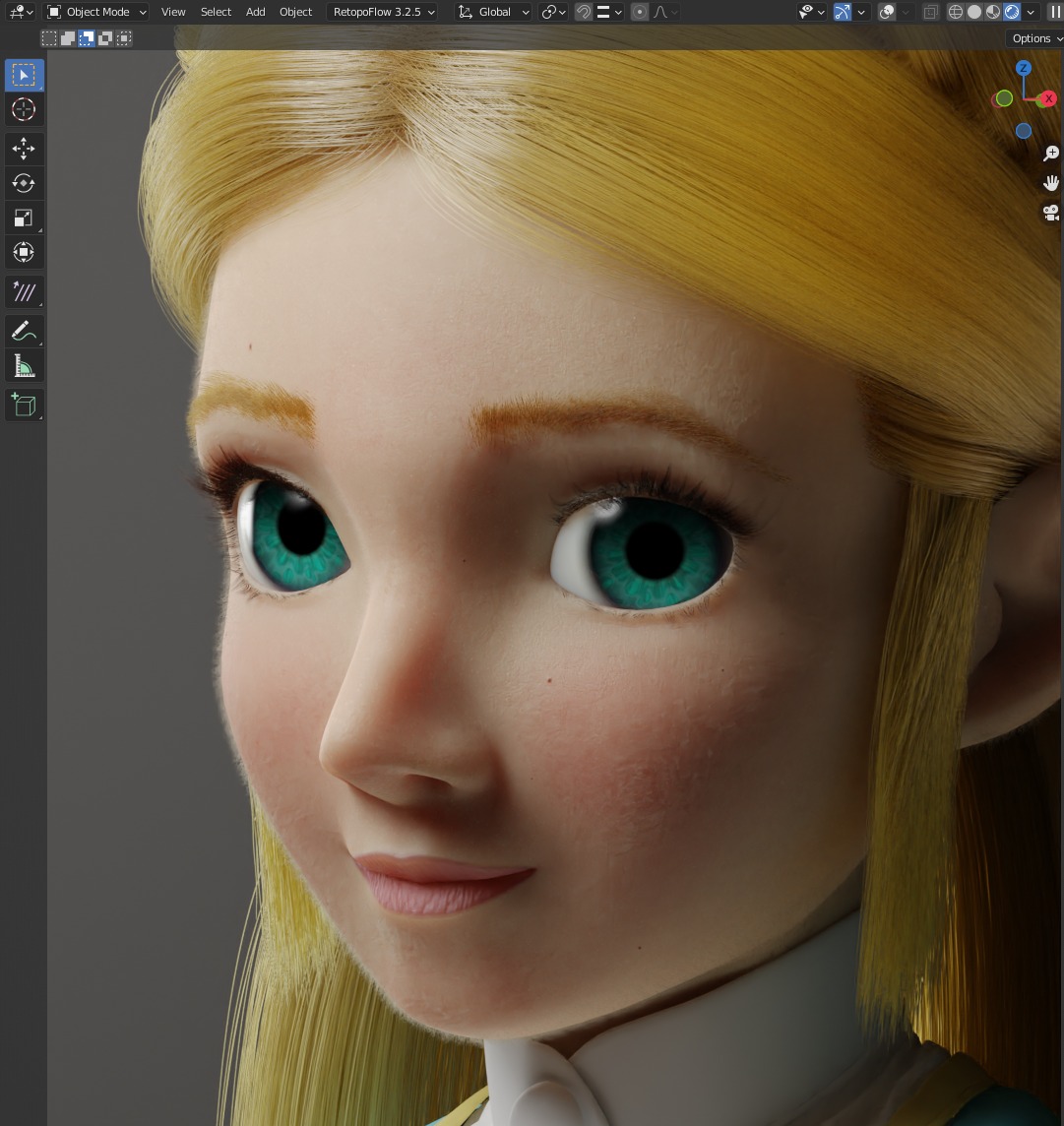The height and width of the screenshot is (1126, 1064).
Task: Switch viewport shading to Wireframe
Action: pyautogui.click(x=956, y=12)
